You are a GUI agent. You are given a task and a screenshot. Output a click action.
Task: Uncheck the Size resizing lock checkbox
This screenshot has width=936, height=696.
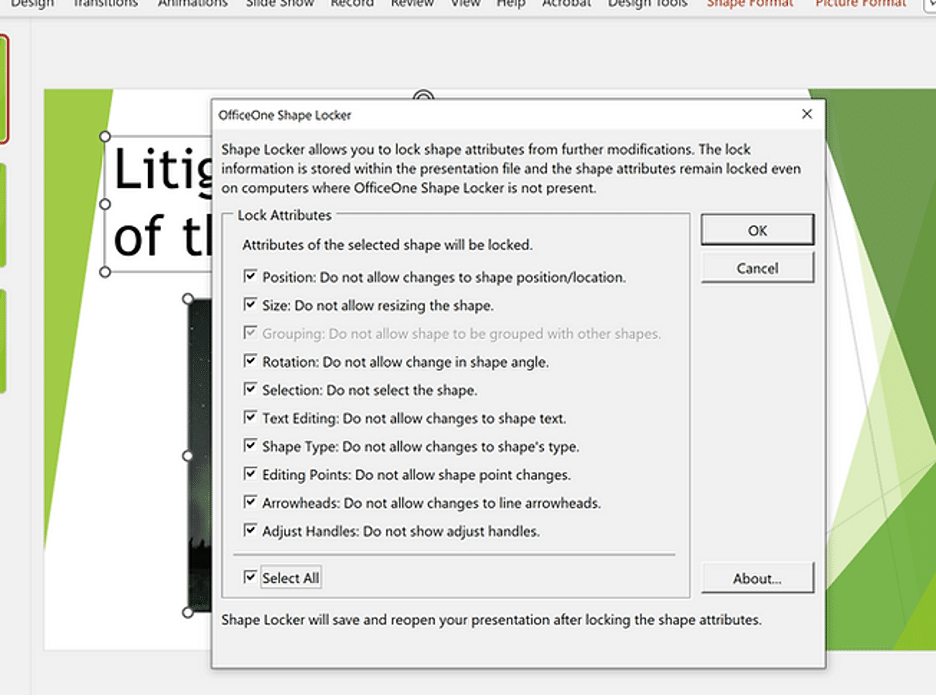[x=250, y=305]
